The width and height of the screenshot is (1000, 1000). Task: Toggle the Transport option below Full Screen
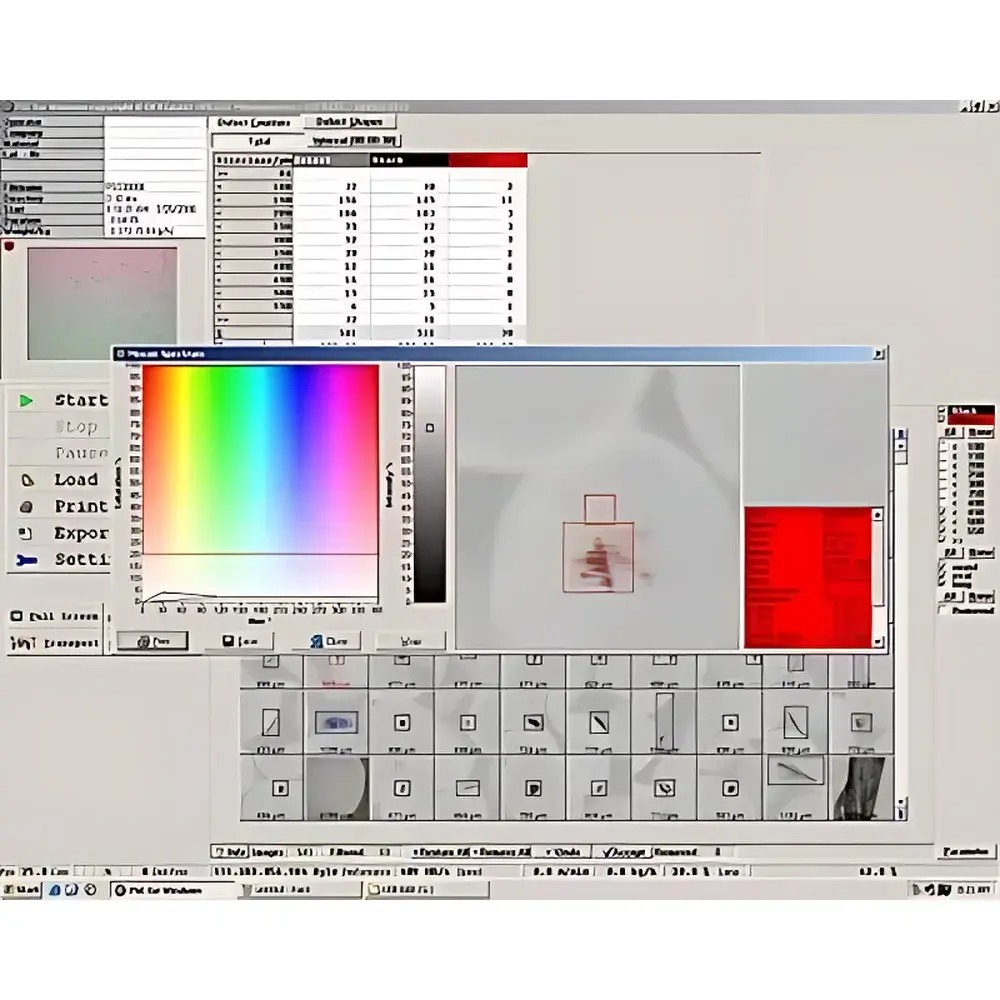16,641
